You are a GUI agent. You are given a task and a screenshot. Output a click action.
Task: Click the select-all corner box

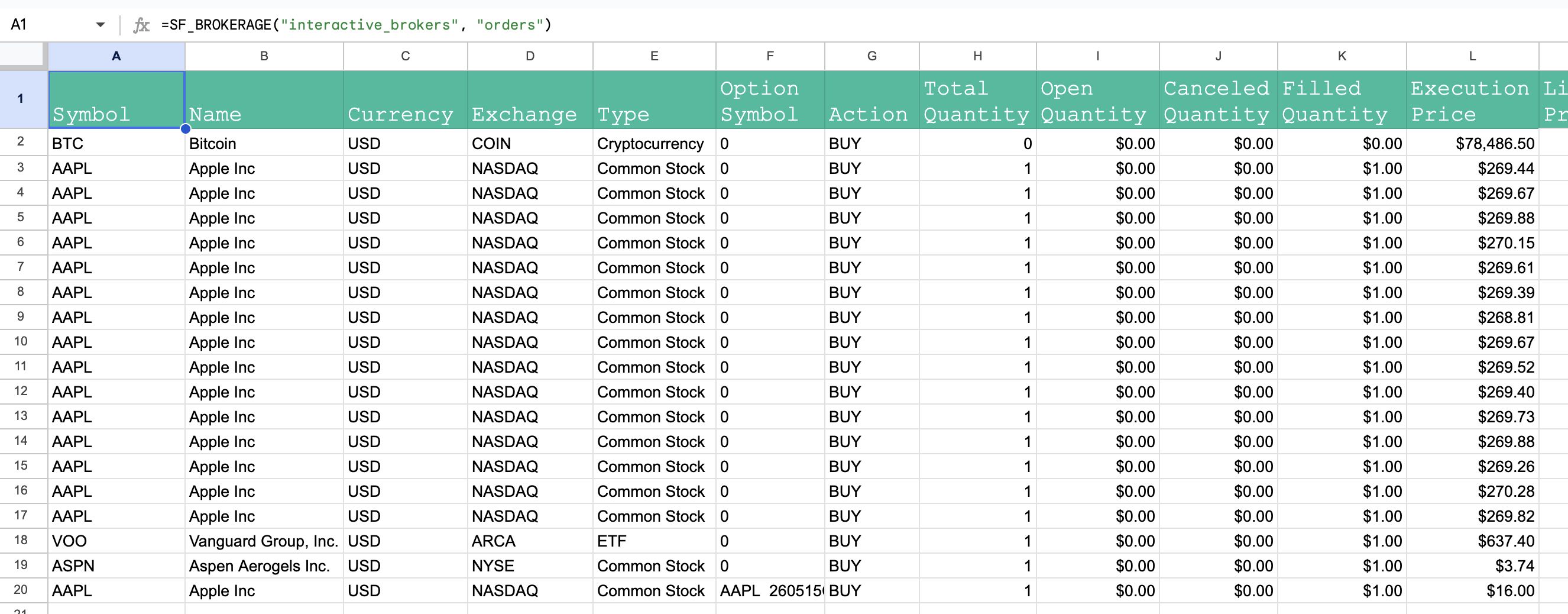pos(22,56)
